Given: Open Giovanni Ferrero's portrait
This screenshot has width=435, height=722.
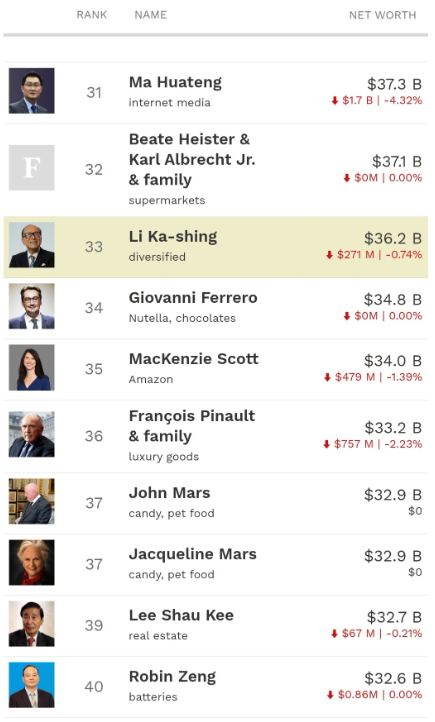Looking at the screenshot, I should [31, 306].
